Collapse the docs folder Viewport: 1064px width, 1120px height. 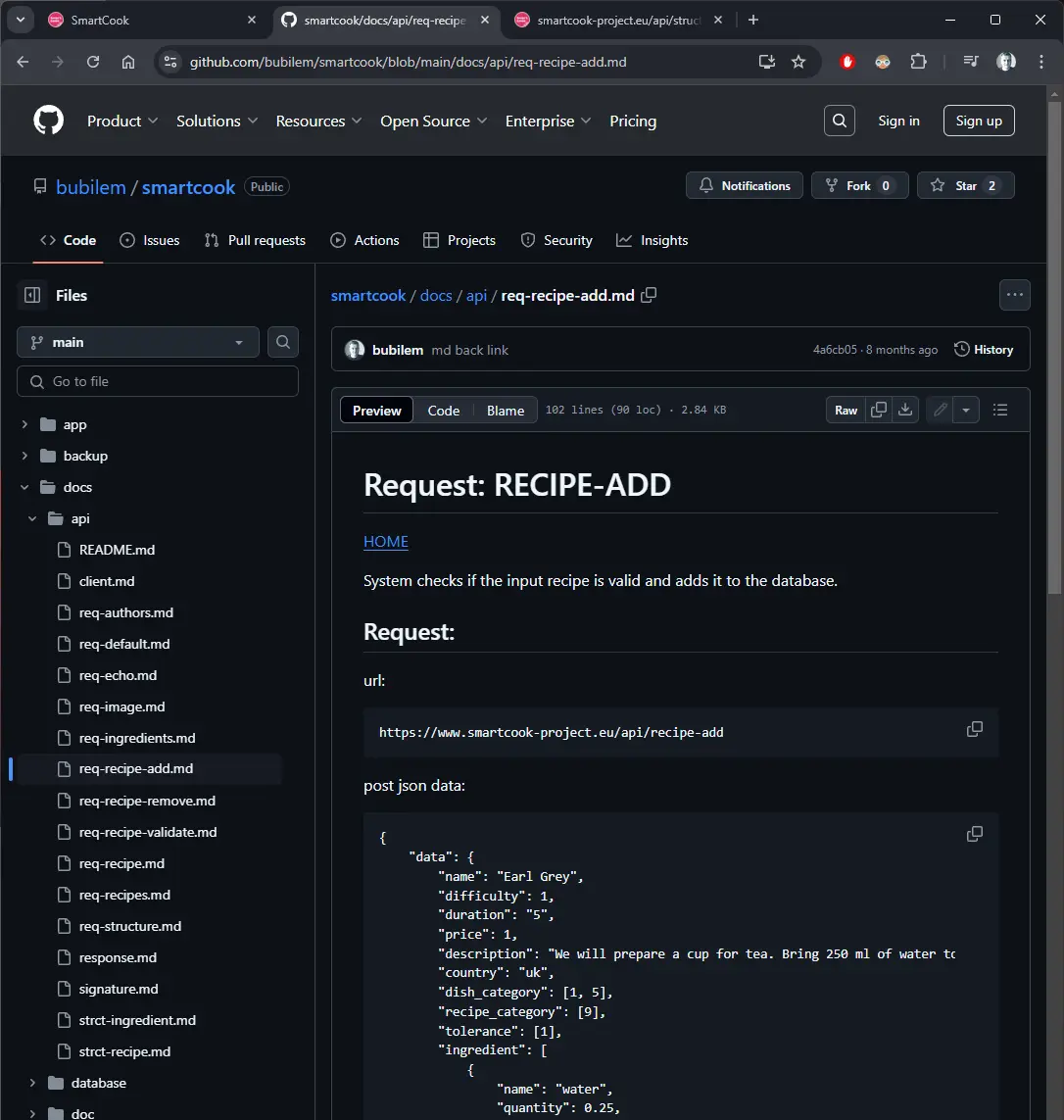pos(24,487)
